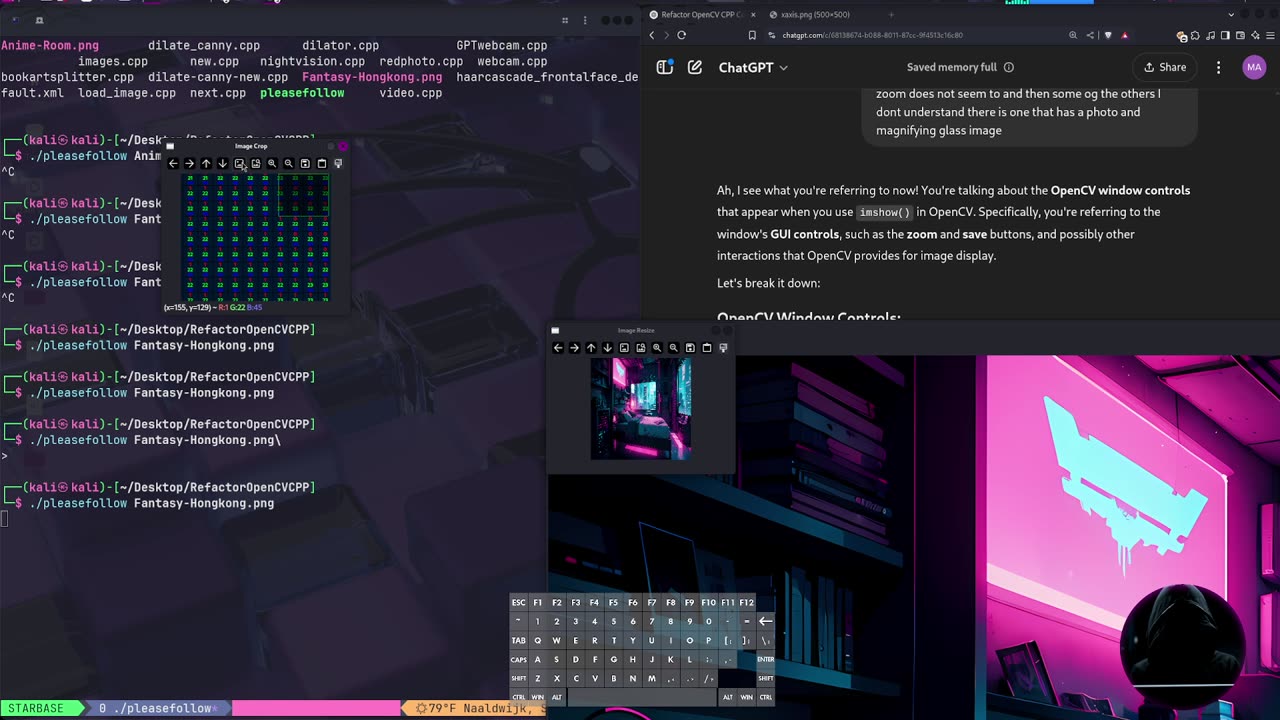Toggle the browser sidebar panel
The image size is (1280, 720).
pos(1225,35)
